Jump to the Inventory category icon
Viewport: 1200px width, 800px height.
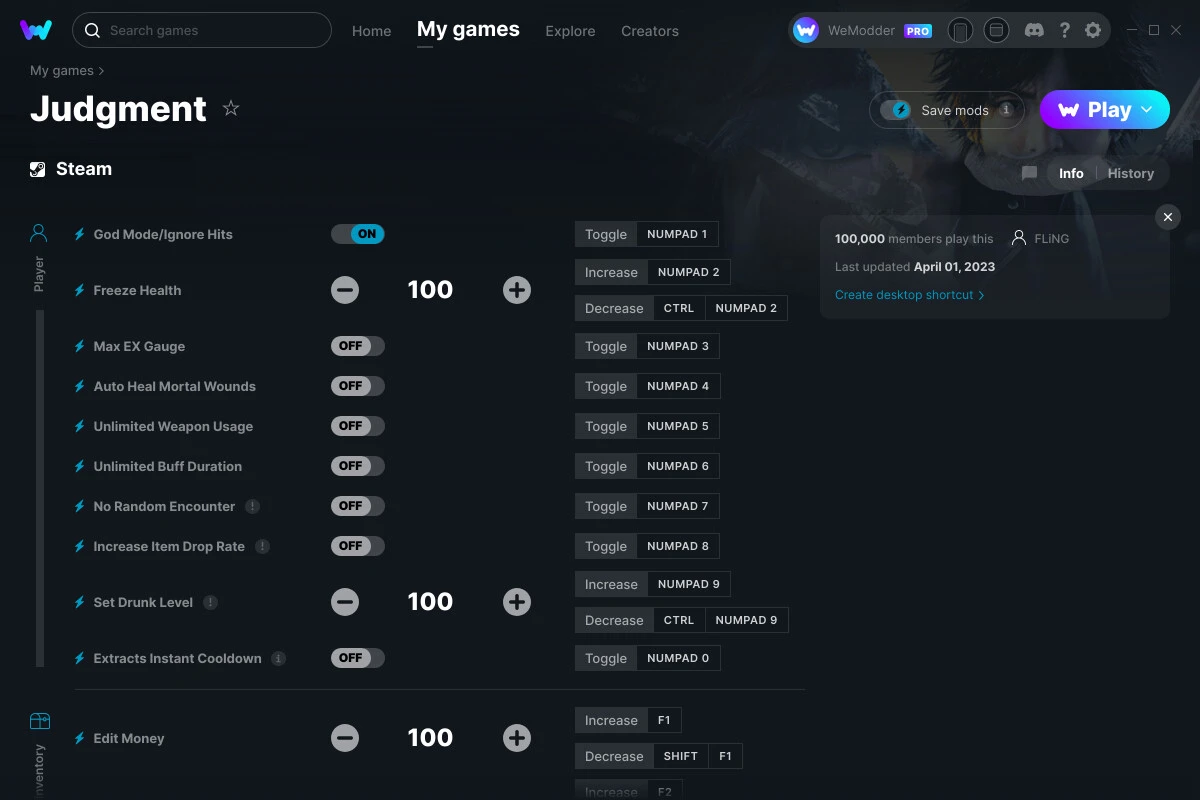(39, 720)
